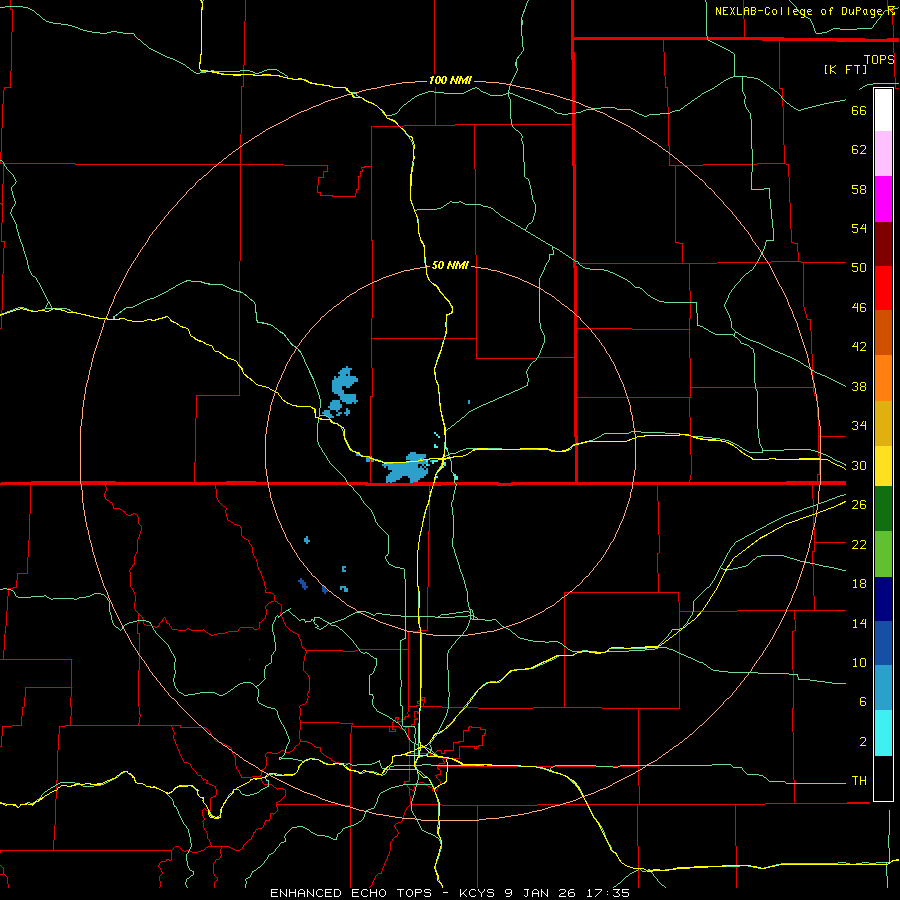The image size is (900, 900).
Task: Click the legend value "50"
Action: point(859,267)
